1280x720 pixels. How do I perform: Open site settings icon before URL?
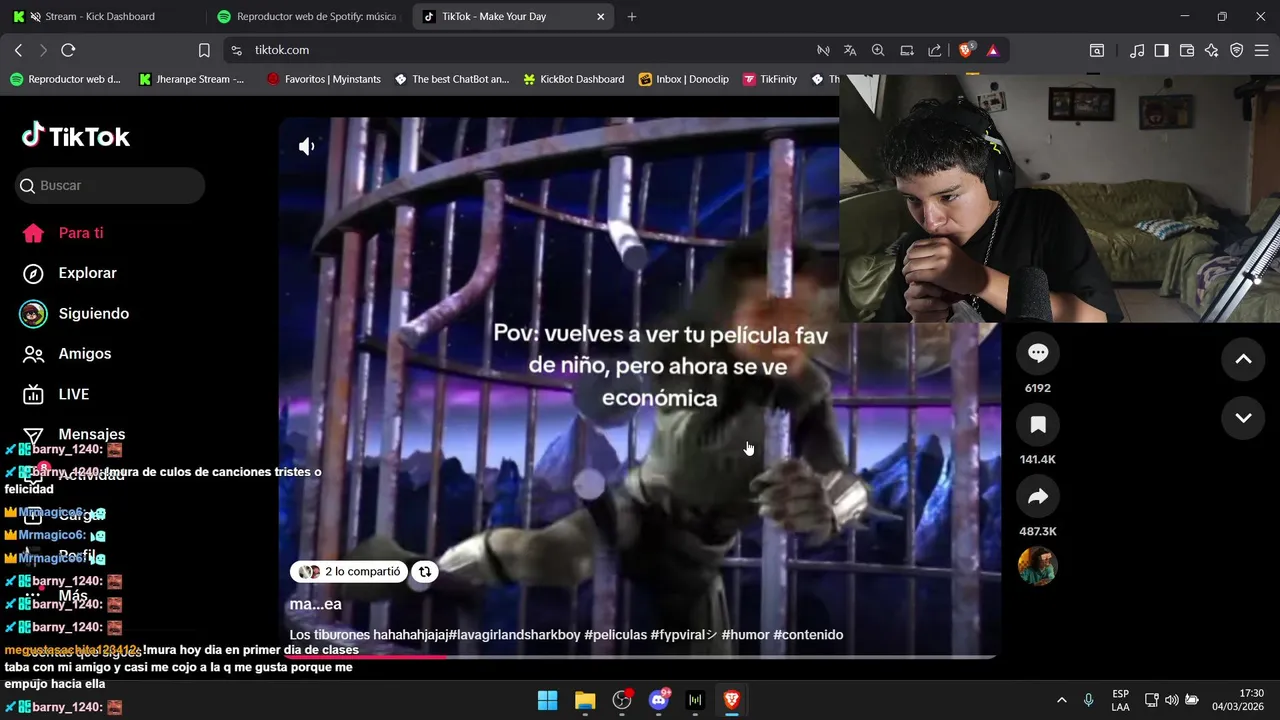click(x=236, y=50)
